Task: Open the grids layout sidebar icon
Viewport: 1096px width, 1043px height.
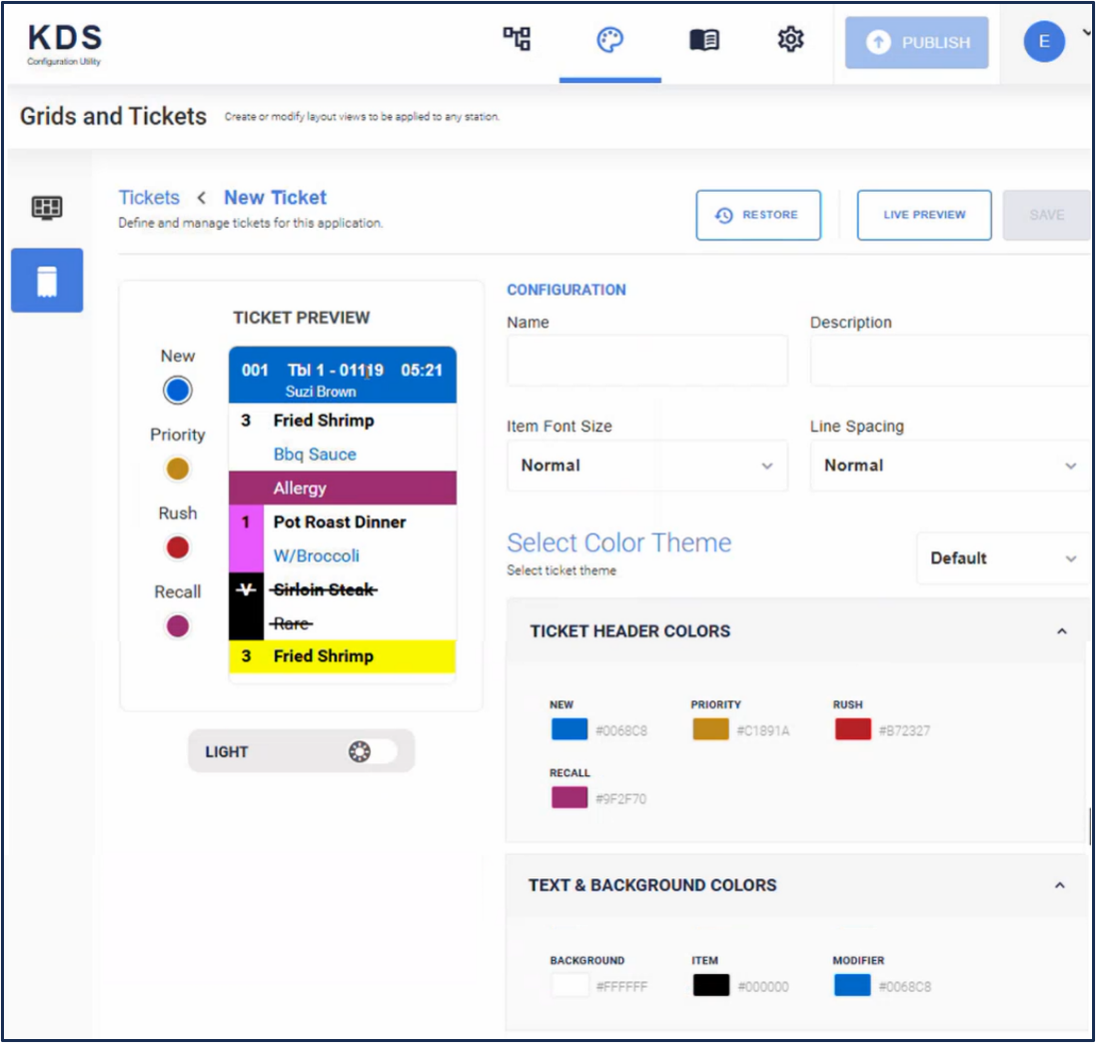Action: 47,208
